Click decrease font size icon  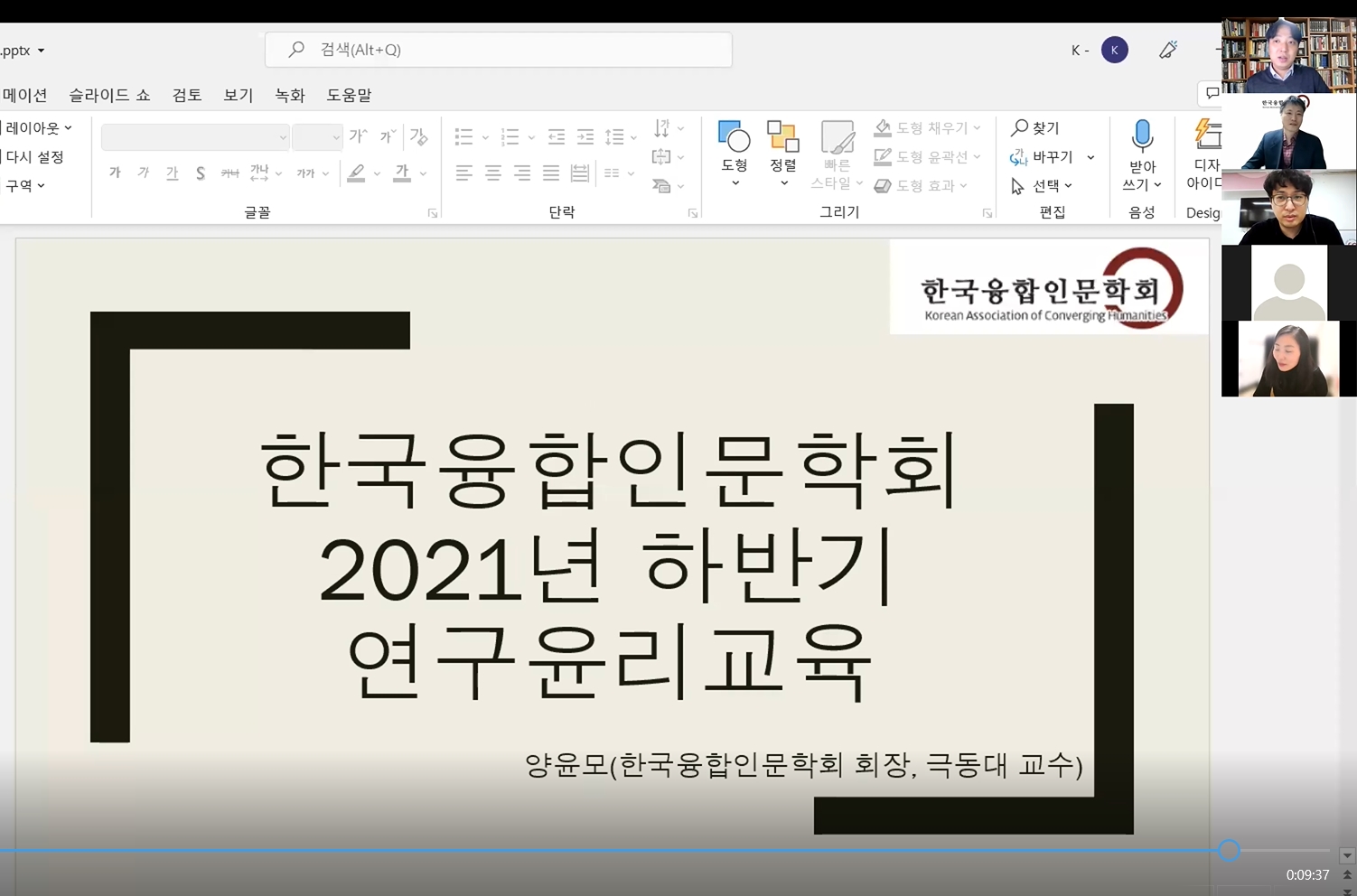click(x=388, y=136)
